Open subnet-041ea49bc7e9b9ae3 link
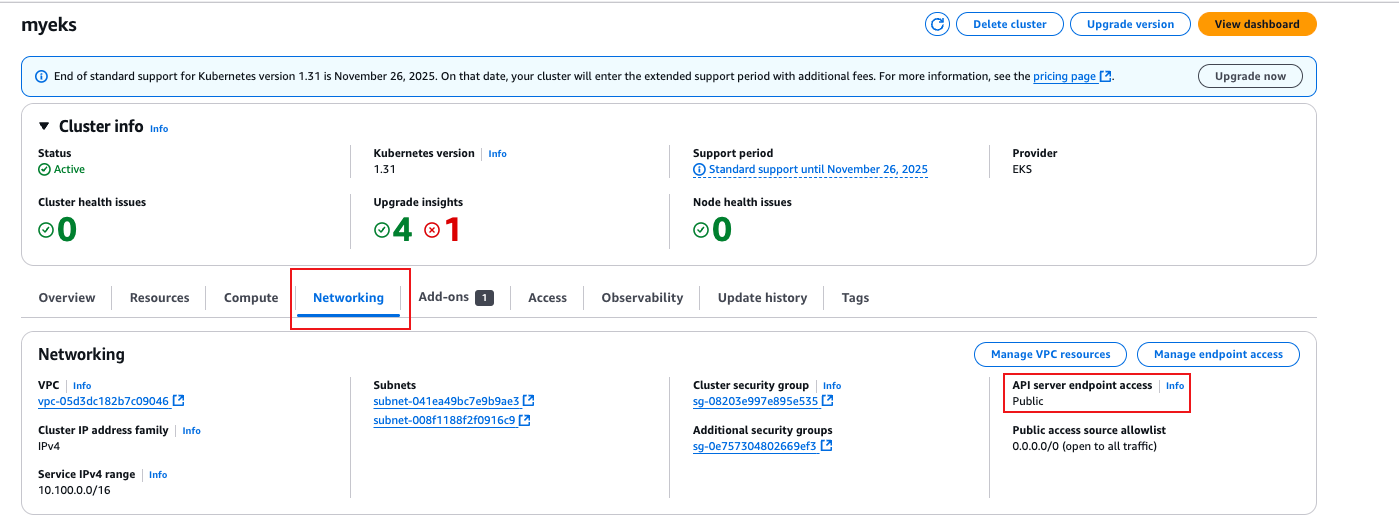The width and height of the screenshot is (1399, 521). 446,401
